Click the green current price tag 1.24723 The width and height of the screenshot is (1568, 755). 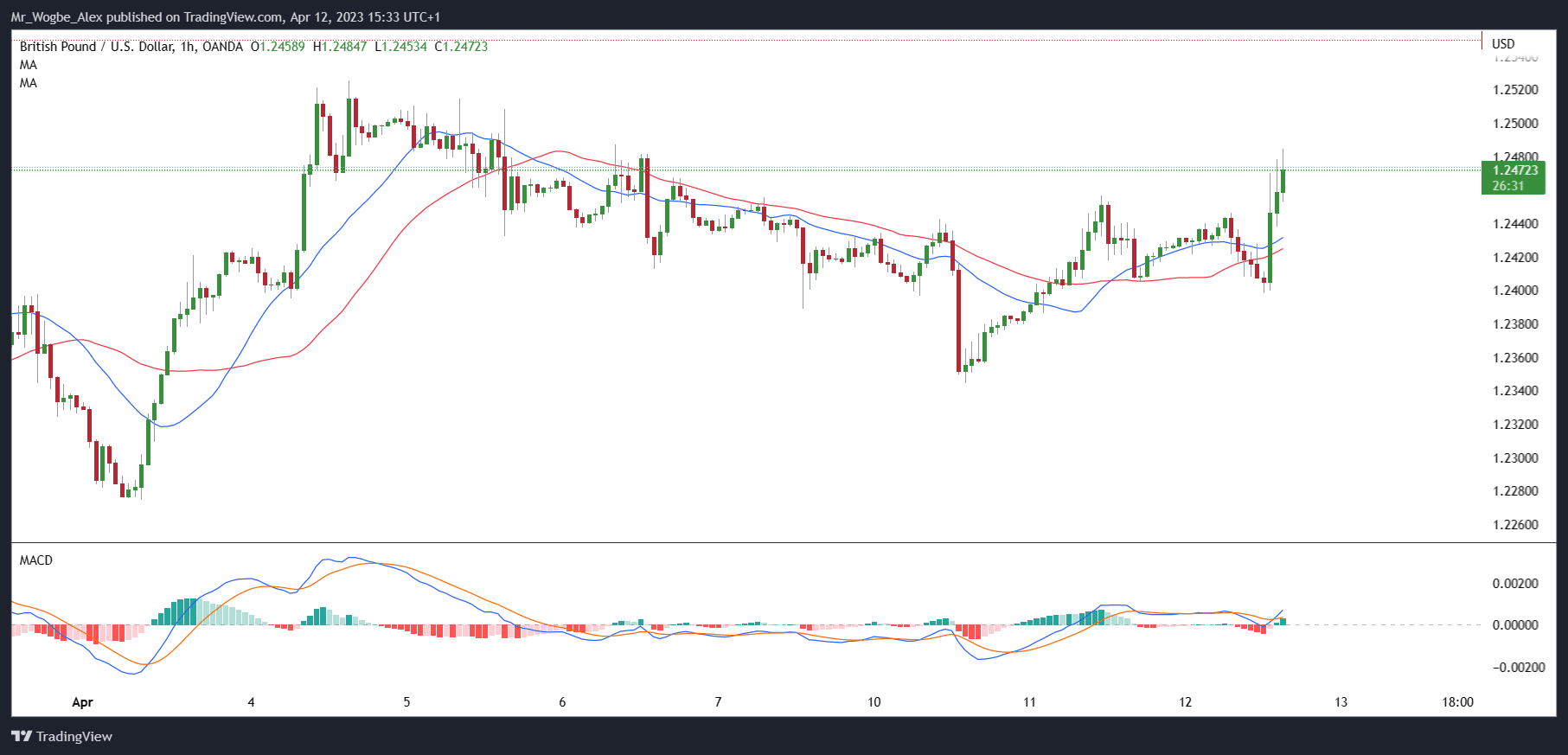click(1514, 170)
